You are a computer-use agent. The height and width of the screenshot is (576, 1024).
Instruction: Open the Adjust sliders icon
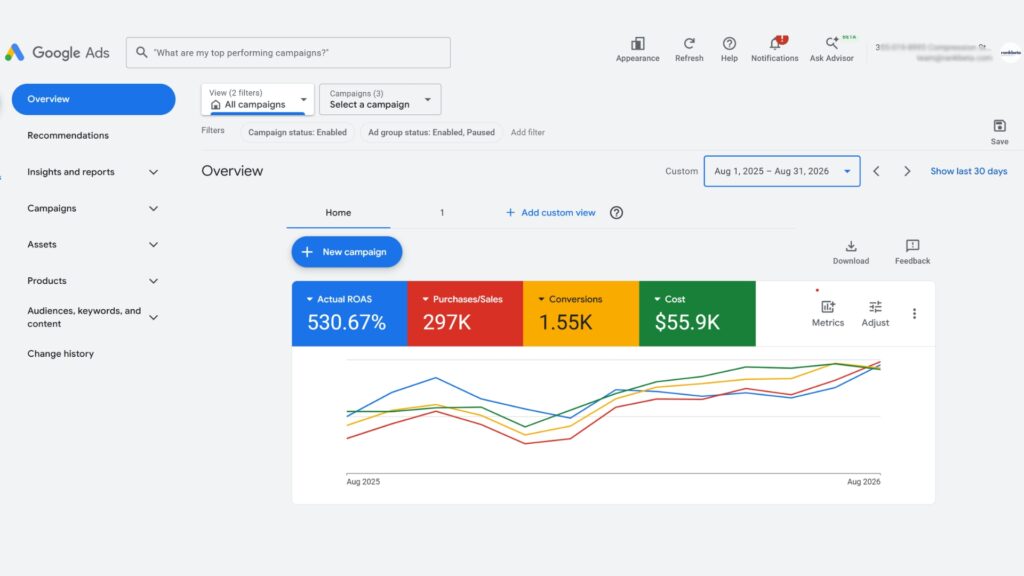click(875, 307)
